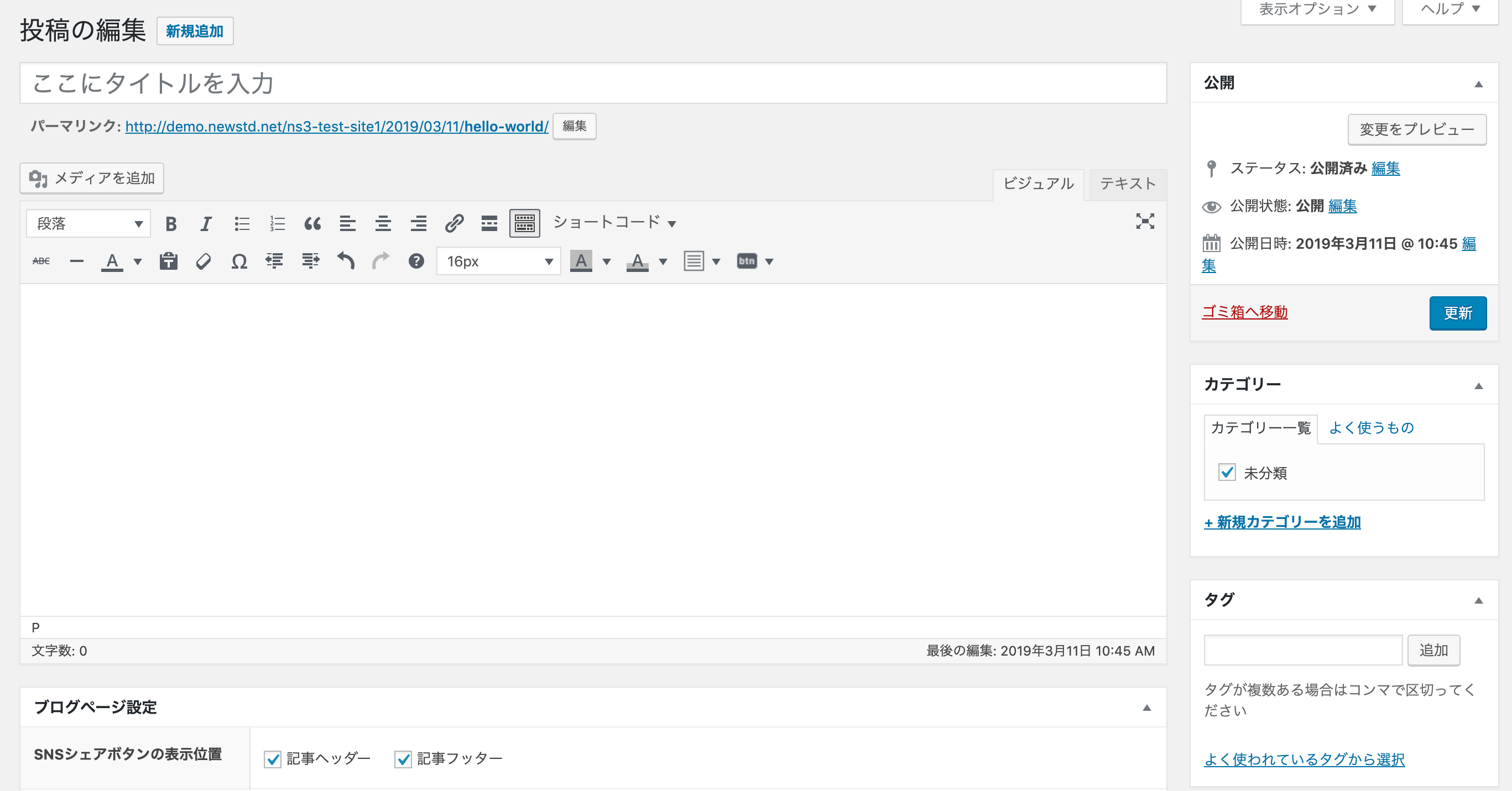Undo the last edit

(x=346, y=261)
